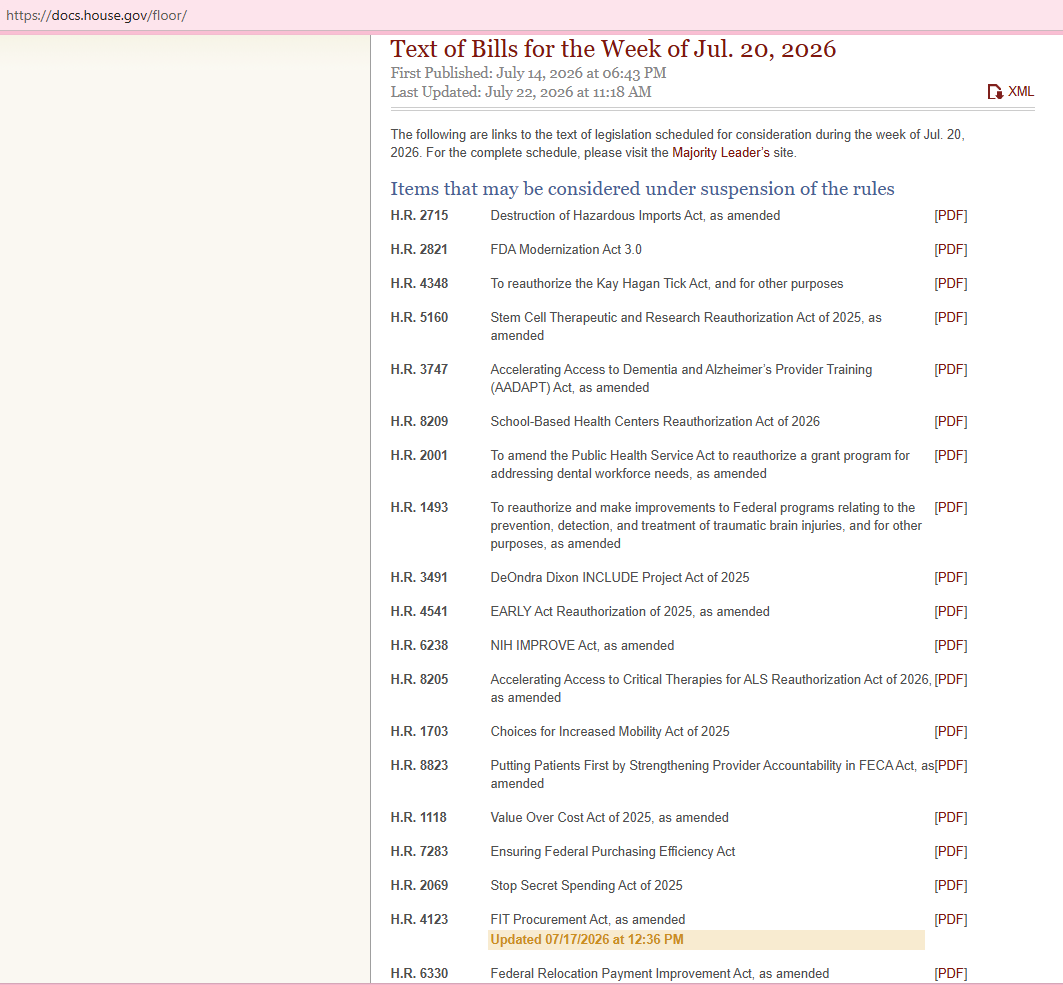Open PDF for H.R. 3491 DeOndra Dixon INCLUDE Project
This screenshot has height=985, width=1063.
950,578
